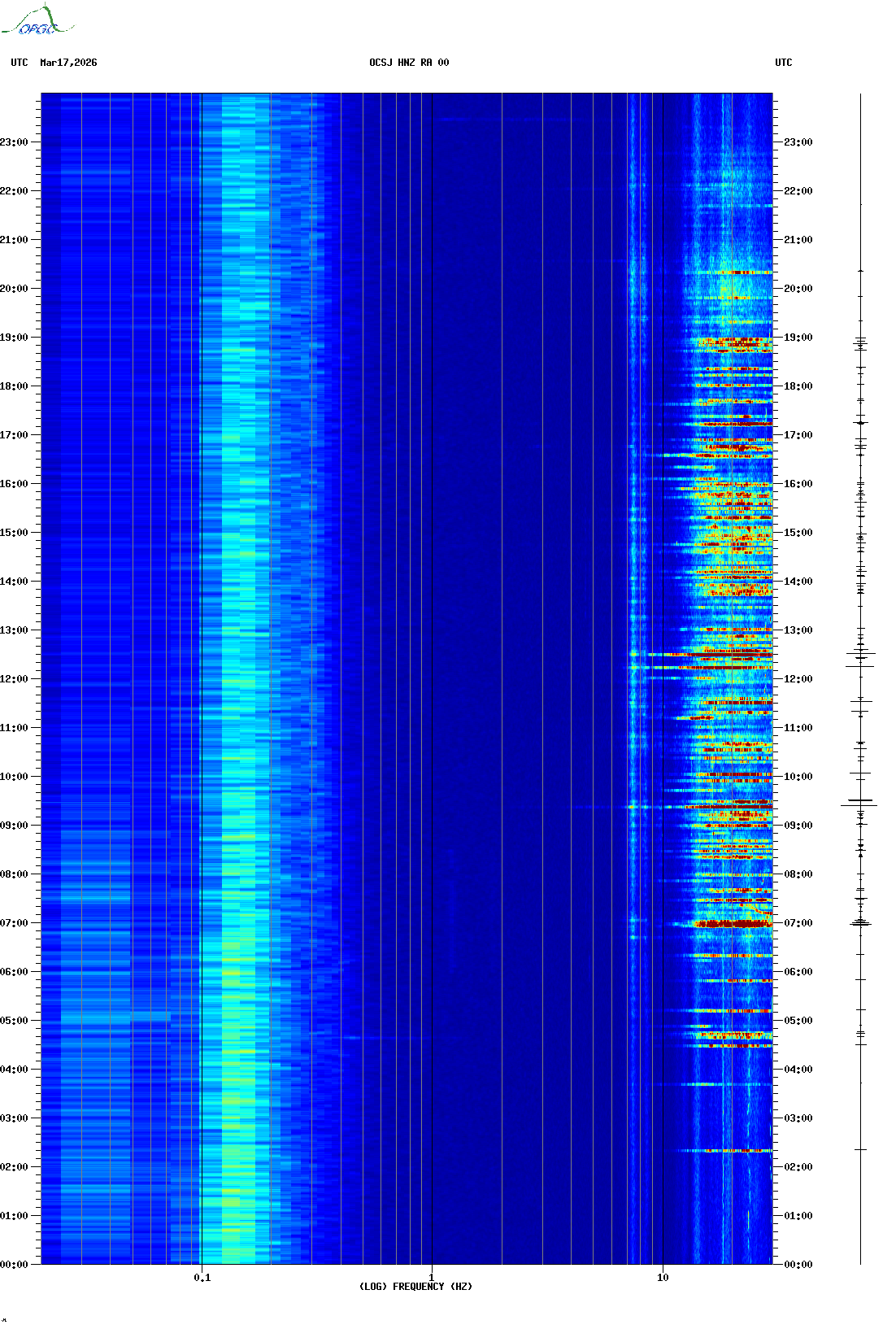896x1329 pixels.
Task: Click the black vertical line at 0.1 Hz
Action: click(201, 651)
